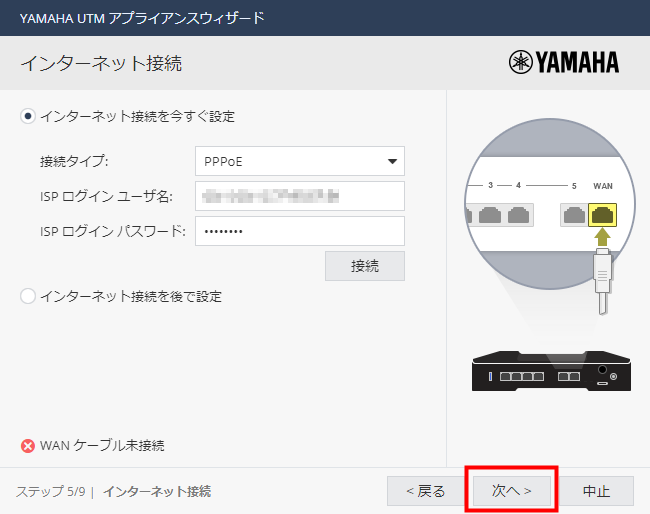Viewport: 650px width, 514px height.
Task: Click the YAMAHA tuning fork logo
Action: (521, 63)
